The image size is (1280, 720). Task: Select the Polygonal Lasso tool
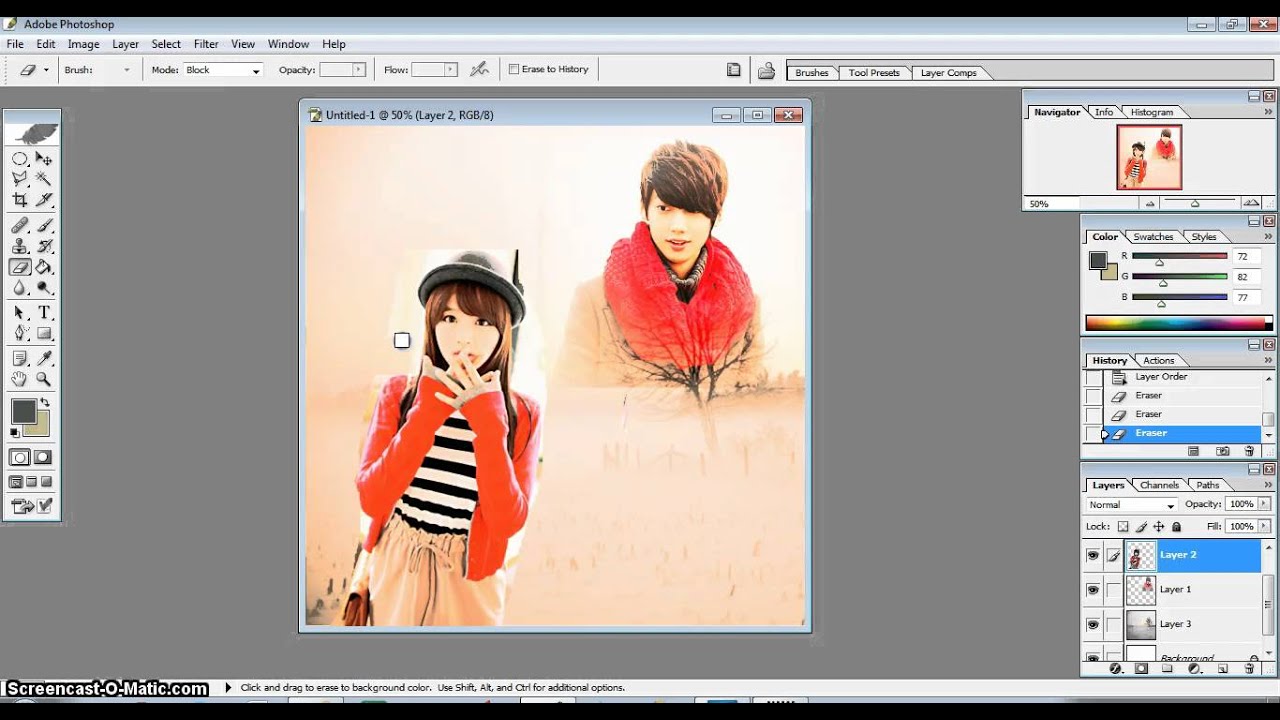coord(20,179)
